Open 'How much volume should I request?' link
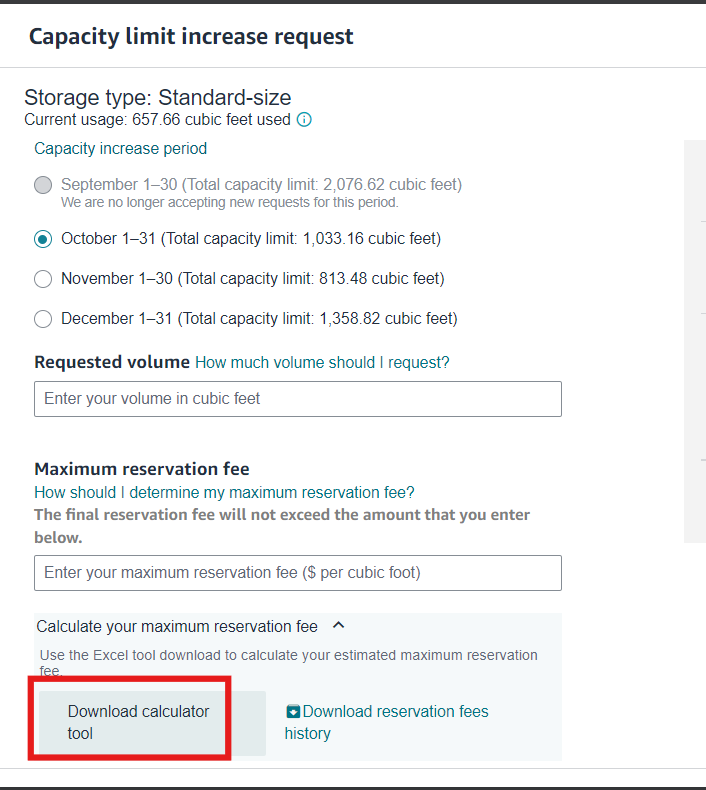The image size is (706, 790). pos(322,362)
